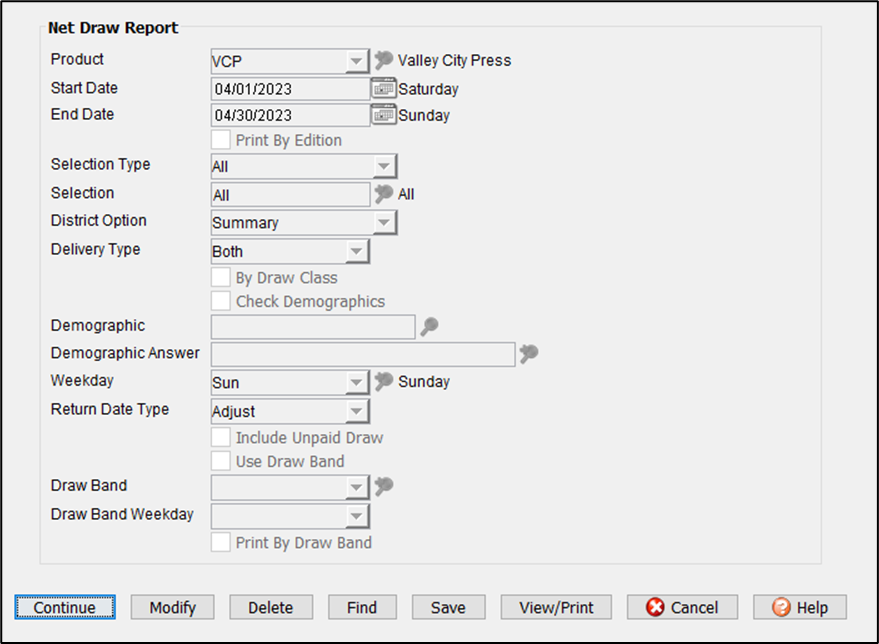Click the Demographic Answer lookup icon
Image resolution: width=879 pixels, height=644 pixels.
(529, 353)
